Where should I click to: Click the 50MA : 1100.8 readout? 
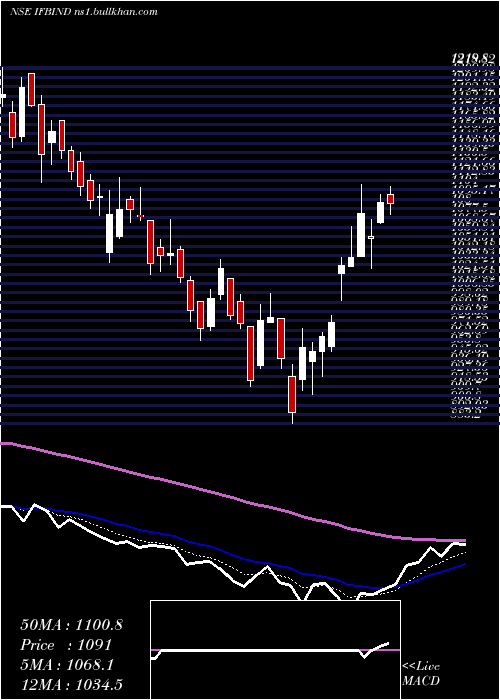click(x=71, y=625)
